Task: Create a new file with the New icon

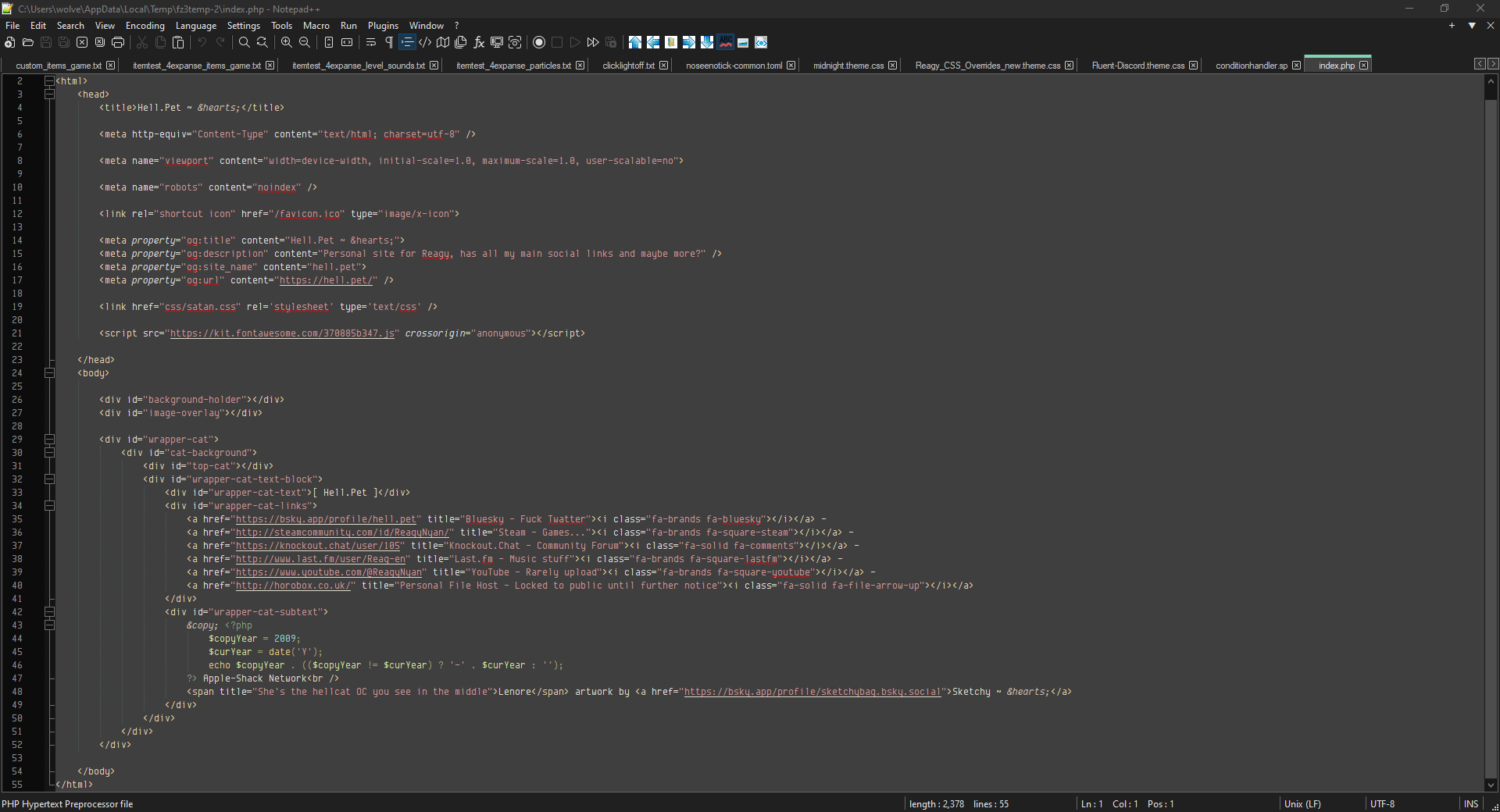Action: [10, 42]
